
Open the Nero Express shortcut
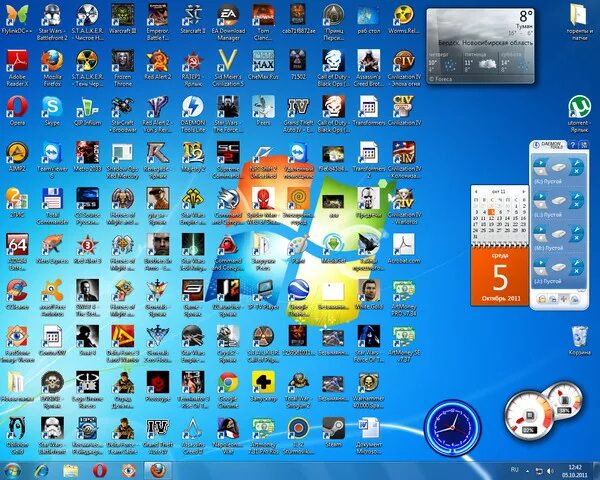point(52,249)
